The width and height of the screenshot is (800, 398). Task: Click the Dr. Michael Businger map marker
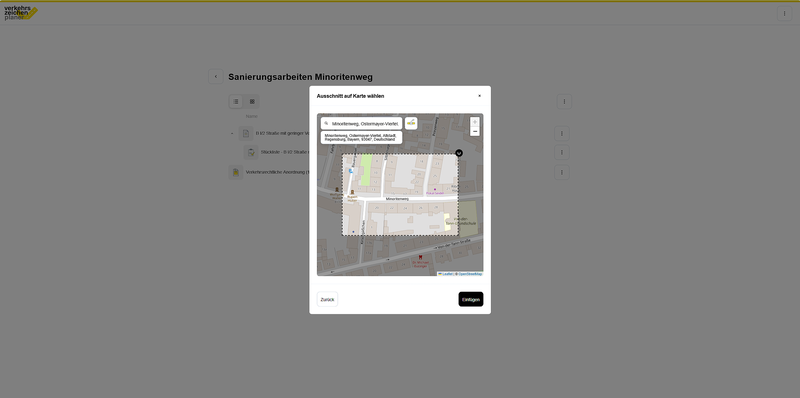tap(420, 258)
